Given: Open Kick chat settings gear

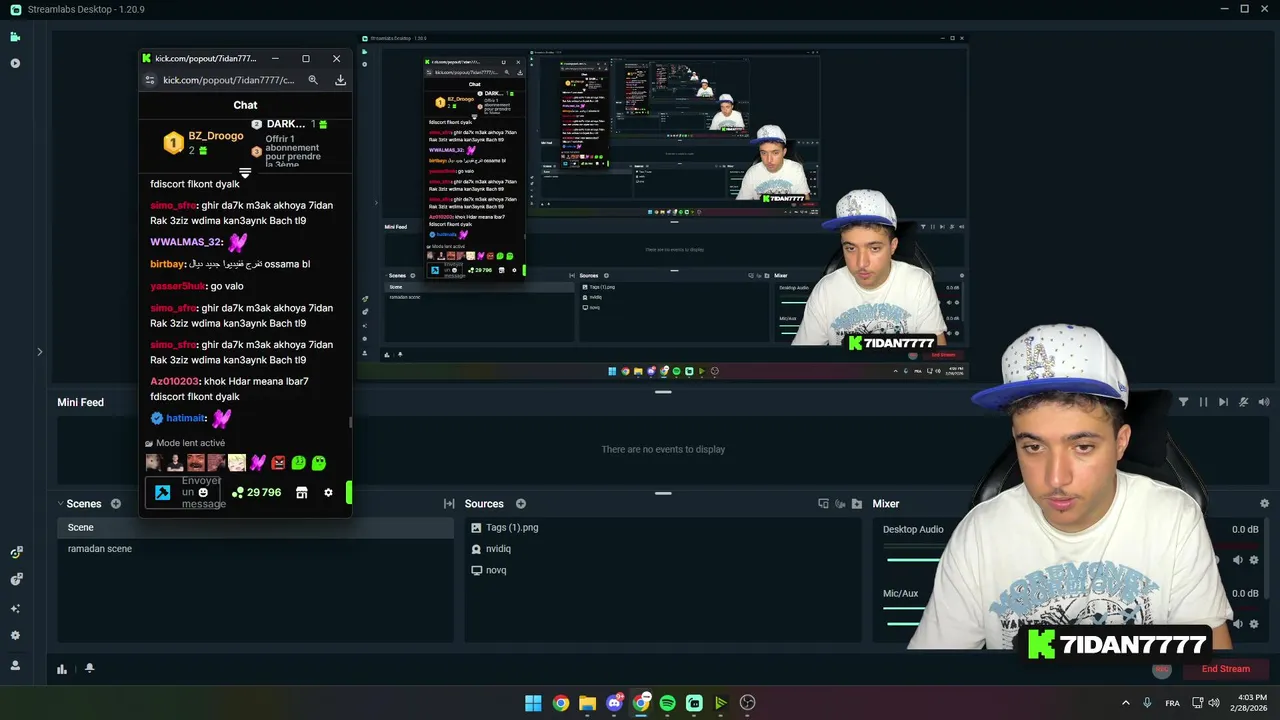Looking at the screenshot, I should pyautogui.click(x=328, y=493).
